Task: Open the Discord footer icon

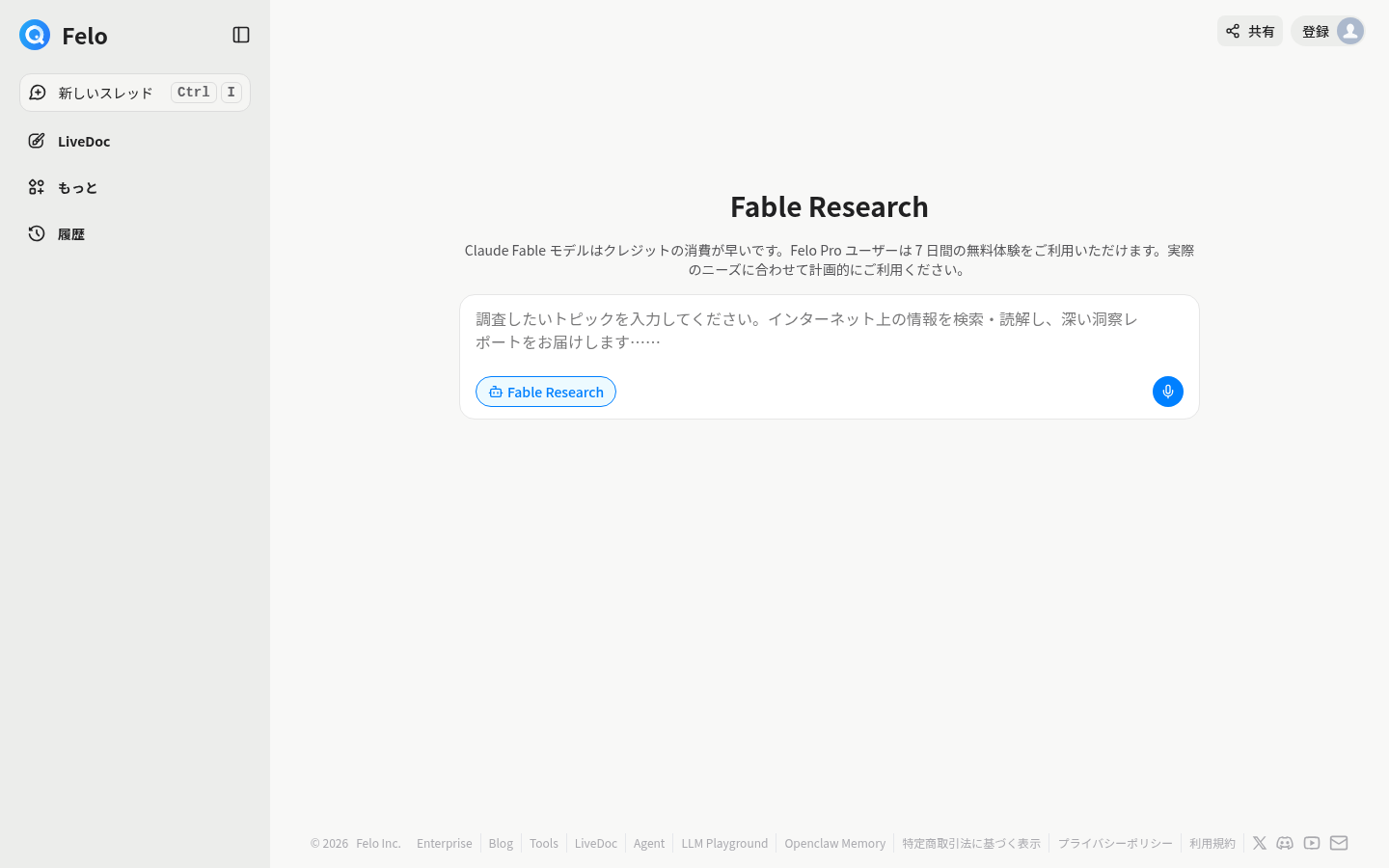Action: coord(1285,843)
